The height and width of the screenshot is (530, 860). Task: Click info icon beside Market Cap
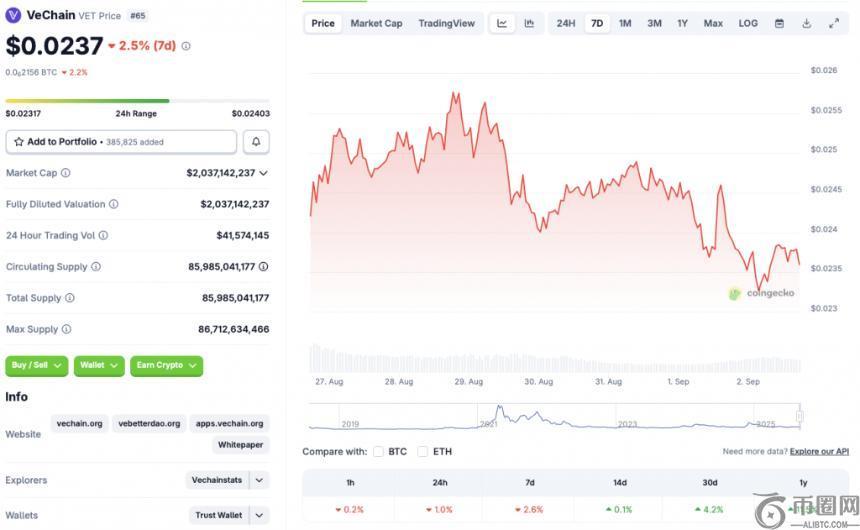[66, 173]
